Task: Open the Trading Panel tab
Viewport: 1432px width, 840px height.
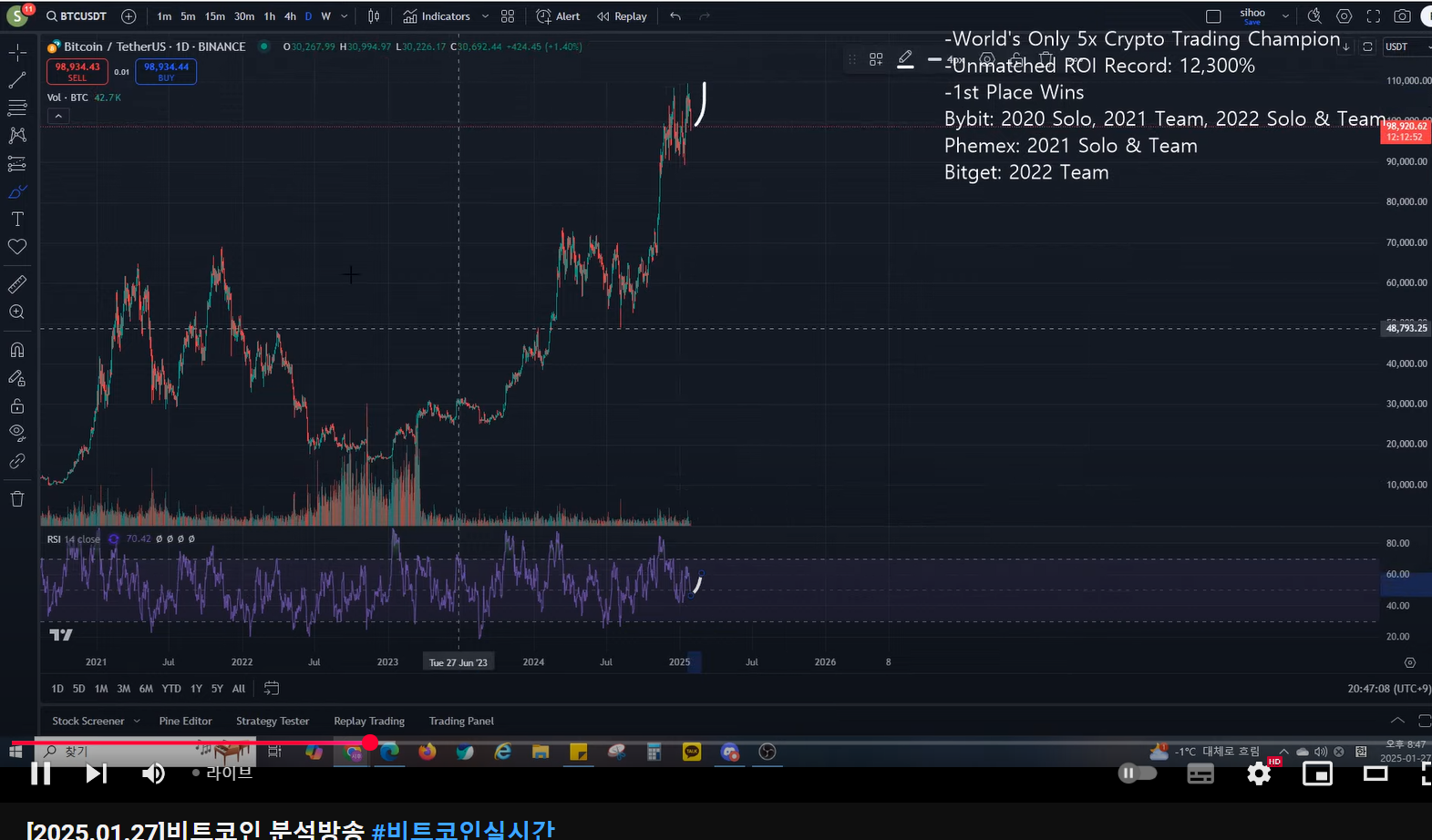Action: tap(461, 721)
